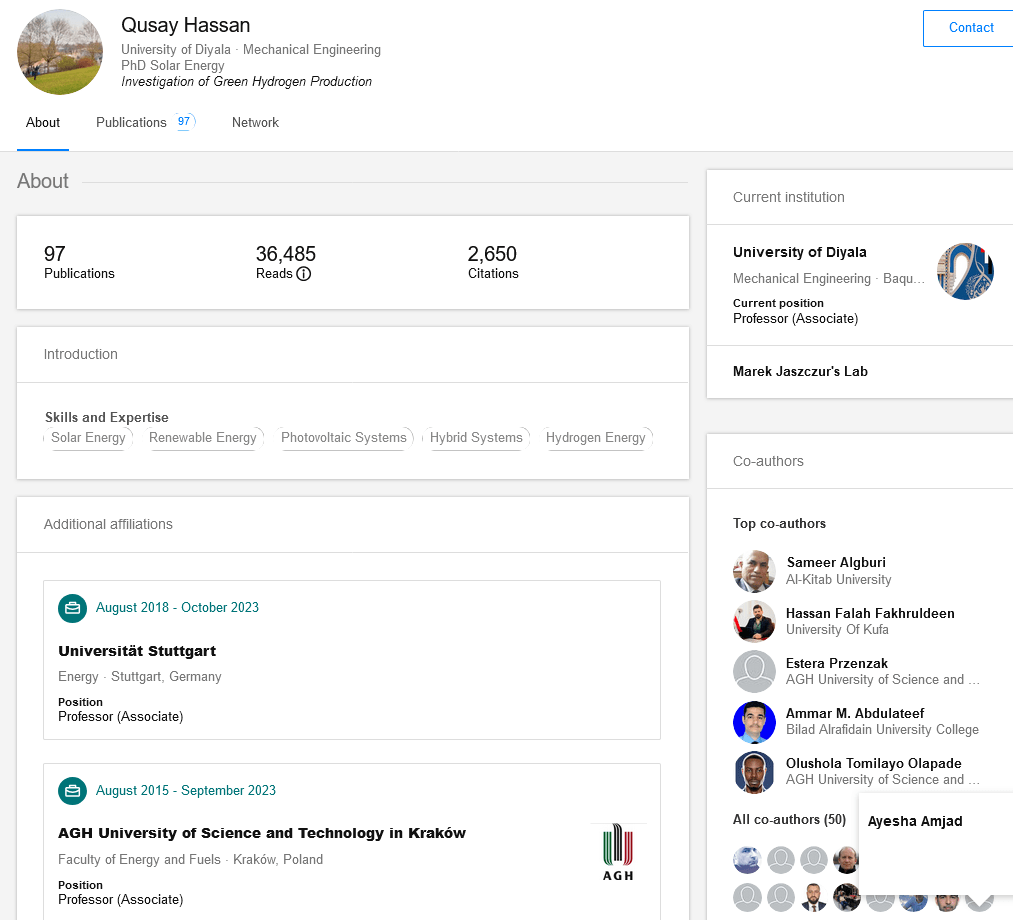Click the Reads info icon
1013x920 pixels.
click(x=304, y=274)
